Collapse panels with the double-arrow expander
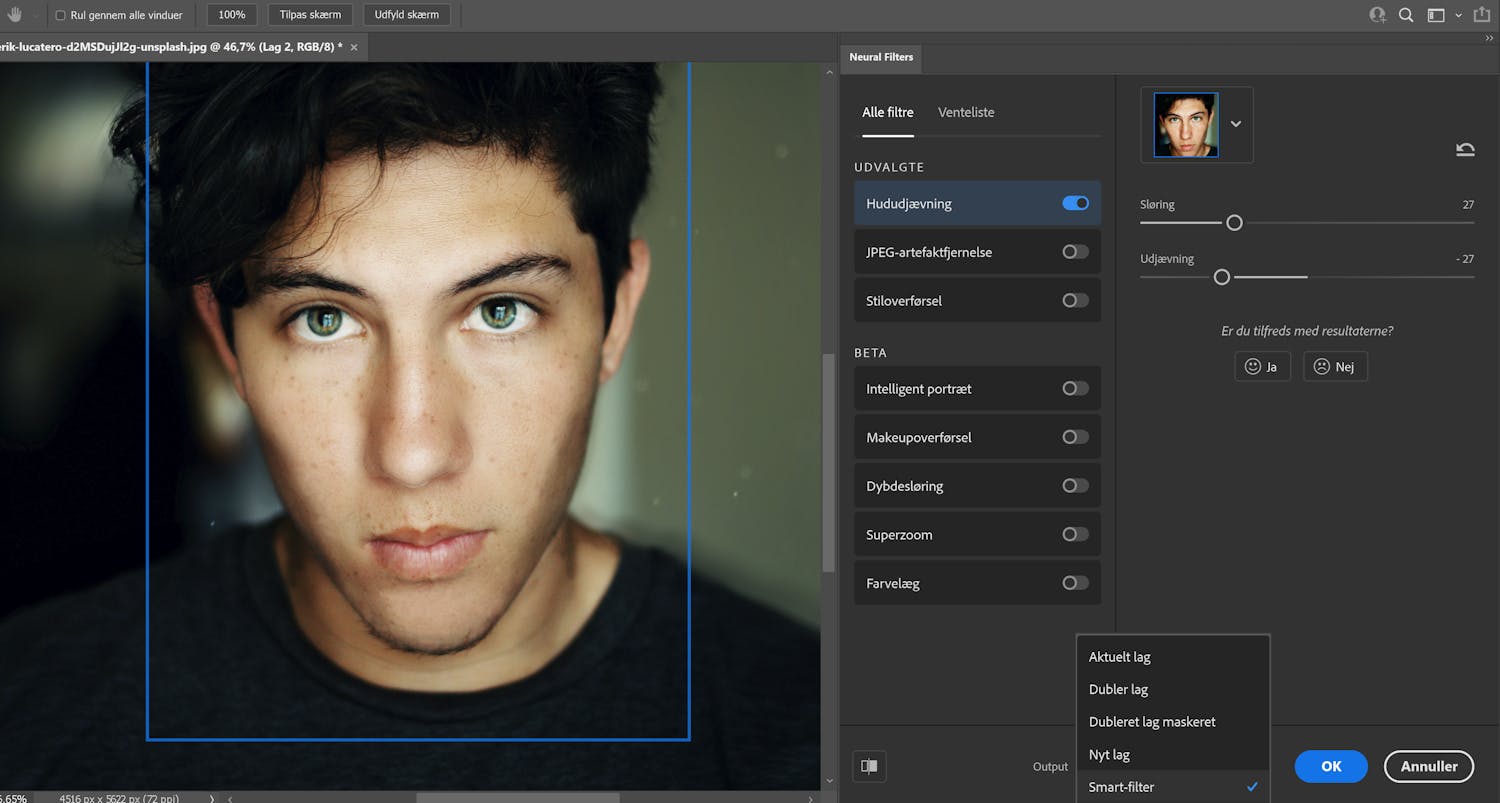 (x=1489, y=38)
